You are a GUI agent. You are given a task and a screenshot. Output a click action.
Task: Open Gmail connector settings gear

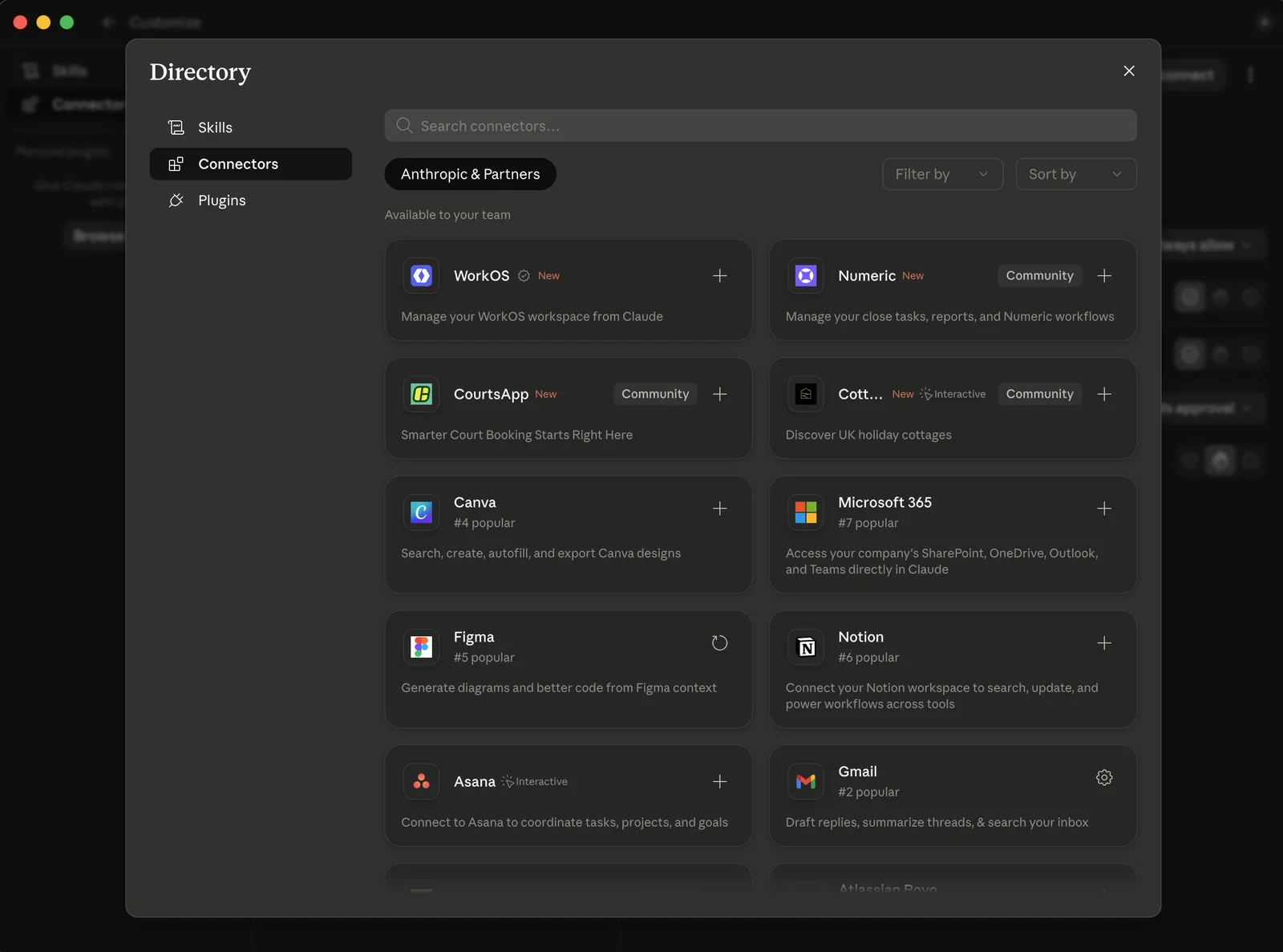(x=1104, y=777)
